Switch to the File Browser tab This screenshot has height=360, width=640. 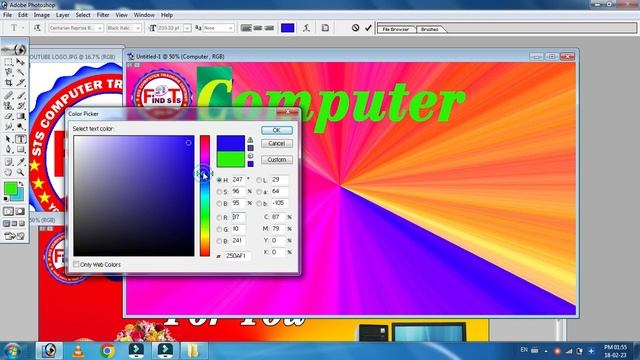pos(396,29)
